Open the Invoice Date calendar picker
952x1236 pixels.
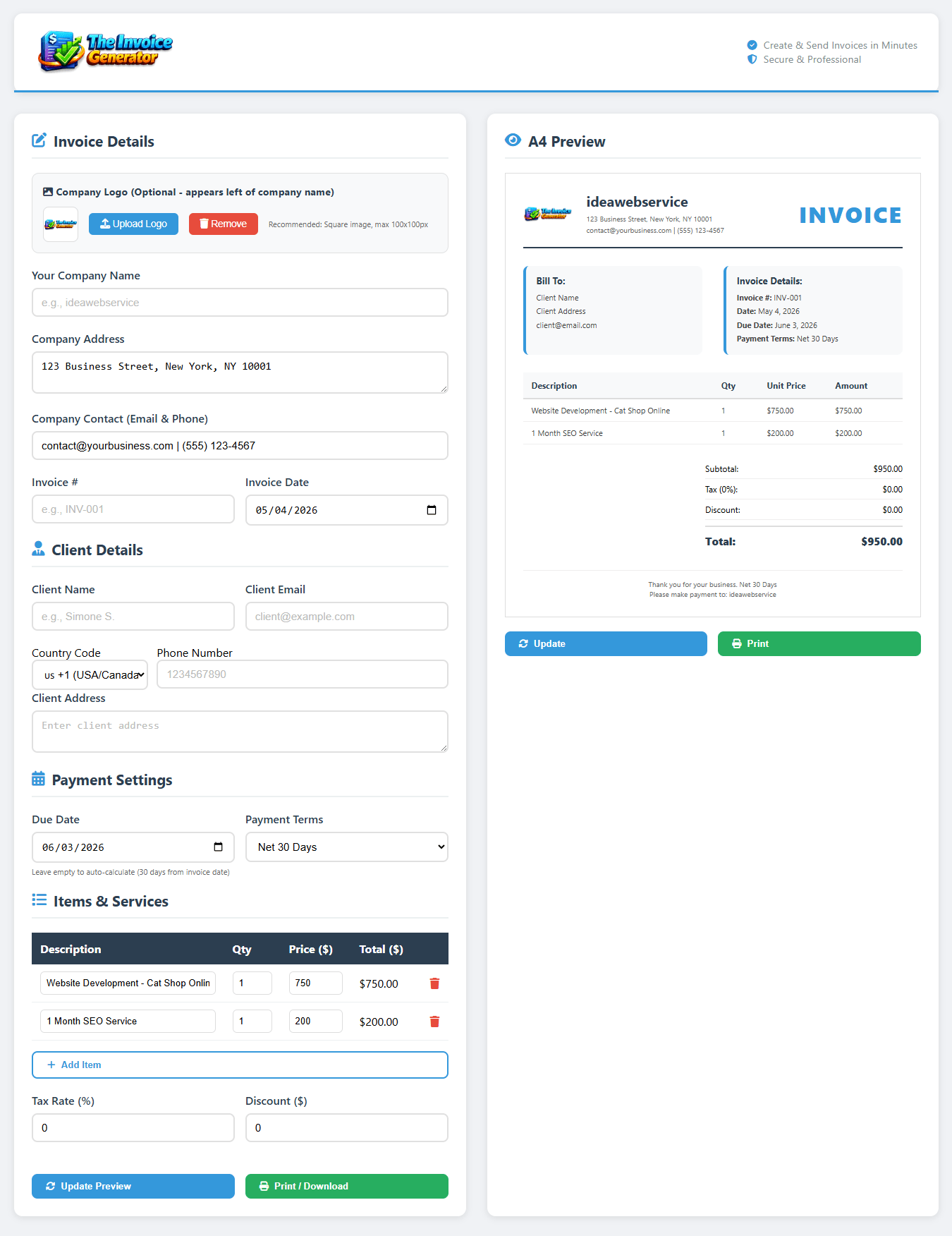click(x=432, y=510)
